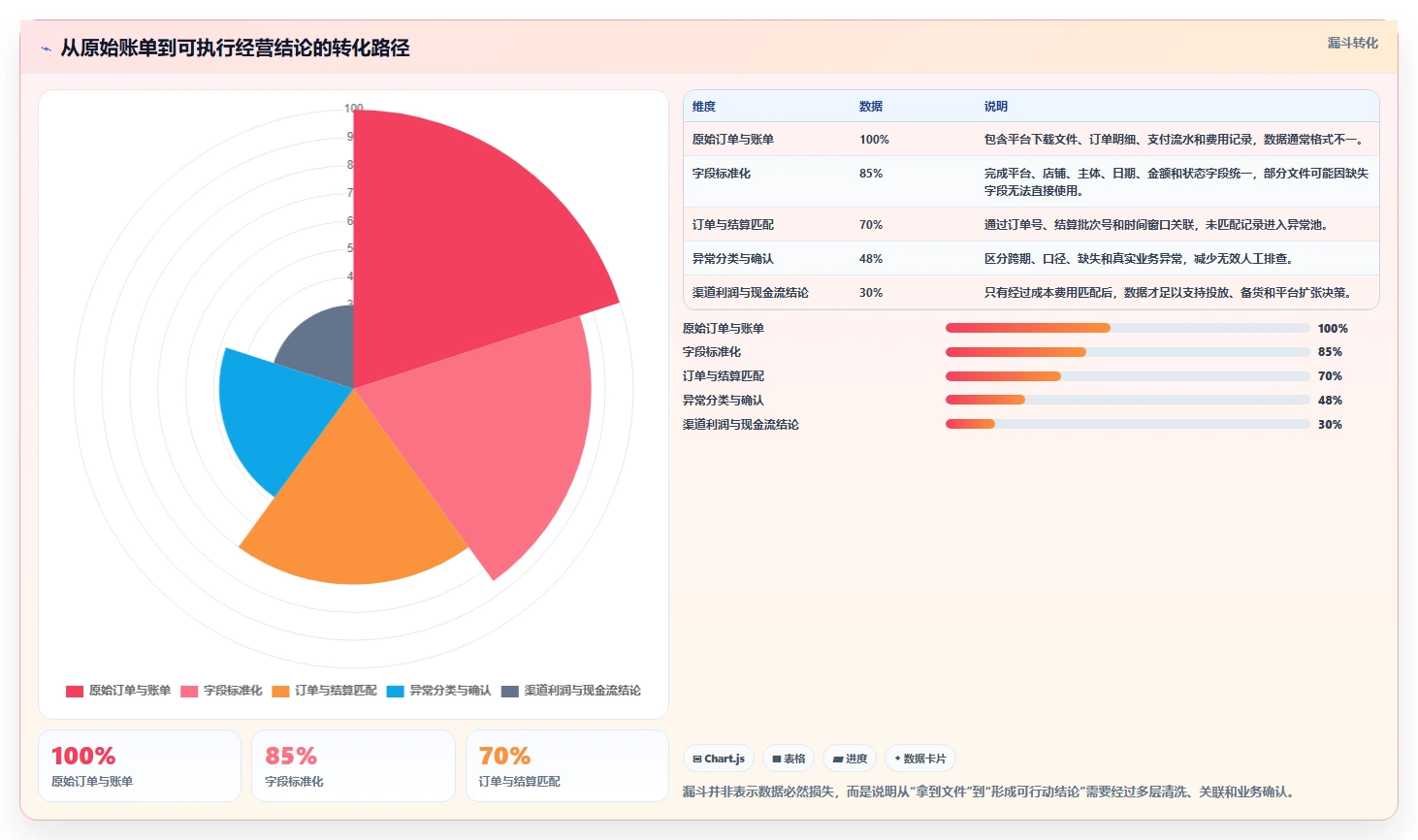
Task: Click the 漏斗转化 label in header
Action: point(1352,43)
